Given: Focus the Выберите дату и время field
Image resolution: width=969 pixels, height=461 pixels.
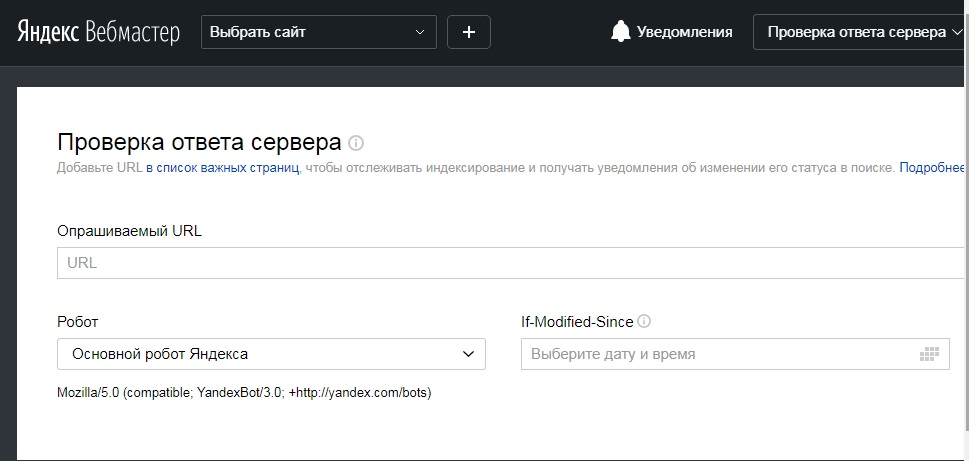Looking at the screenshot, I should [735, 354].
